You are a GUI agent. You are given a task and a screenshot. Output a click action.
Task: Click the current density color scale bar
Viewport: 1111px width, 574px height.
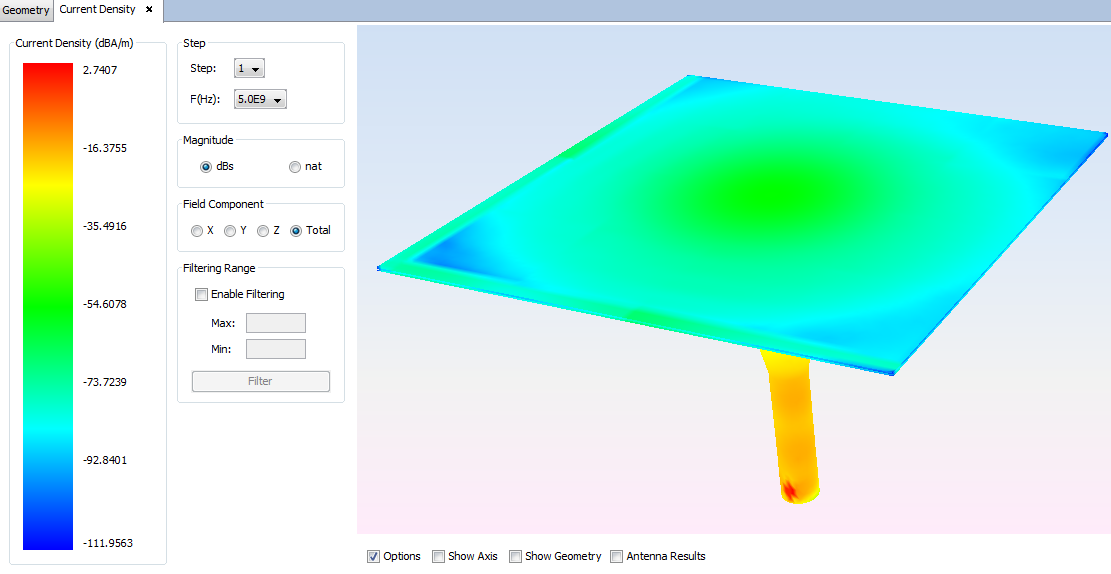coord(48,306)
